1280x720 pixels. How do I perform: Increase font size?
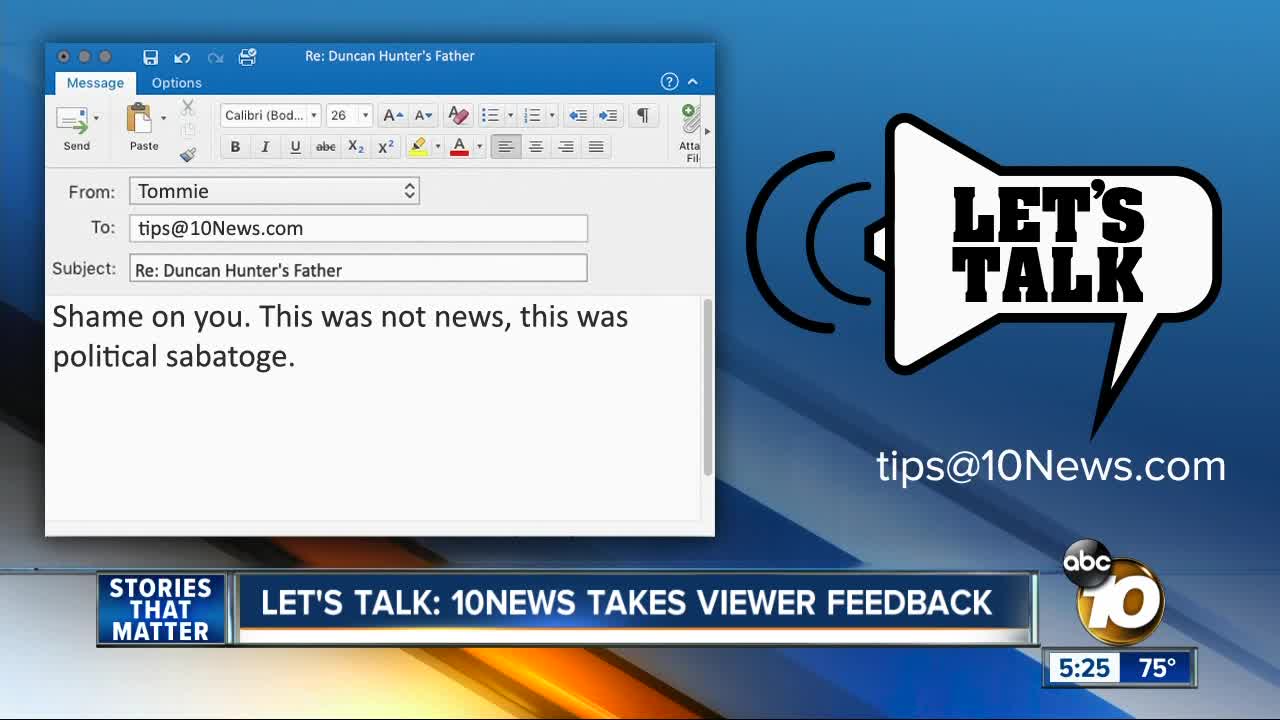393,116
